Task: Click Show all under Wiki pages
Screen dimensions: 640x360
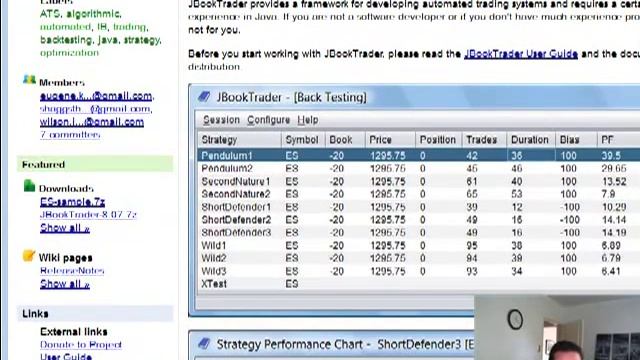Action: [64, 284]
